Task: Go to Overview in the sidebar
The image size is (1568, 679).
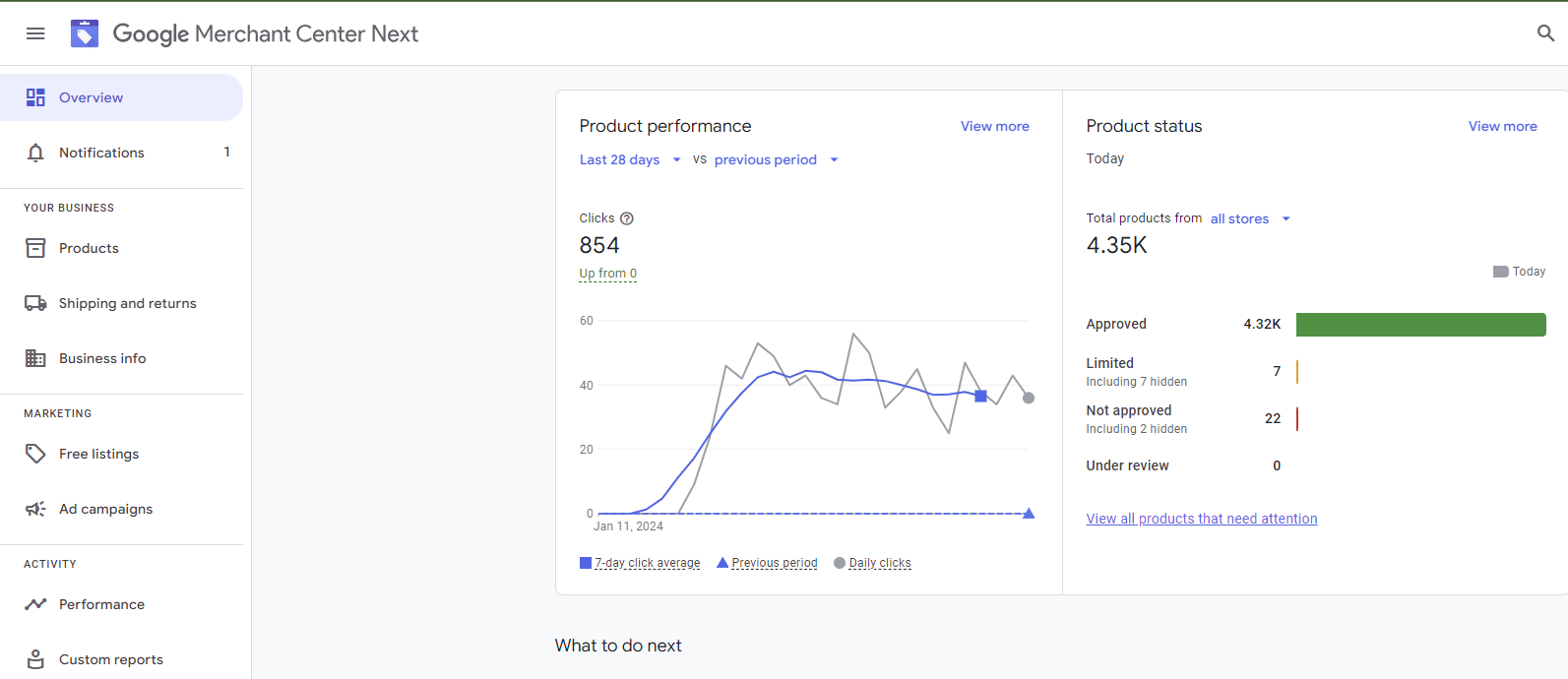Action: point(121,97)
